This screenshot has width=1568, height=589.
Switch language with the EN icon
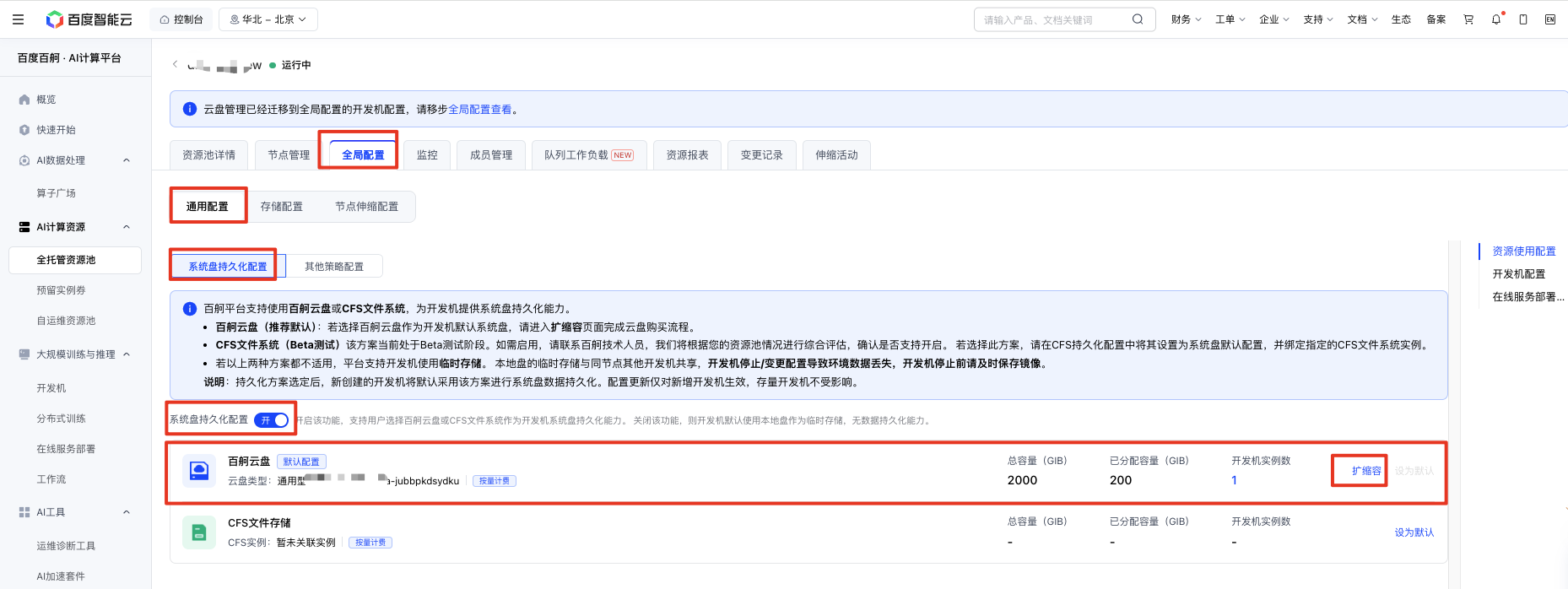click(x=1550, y=19)
